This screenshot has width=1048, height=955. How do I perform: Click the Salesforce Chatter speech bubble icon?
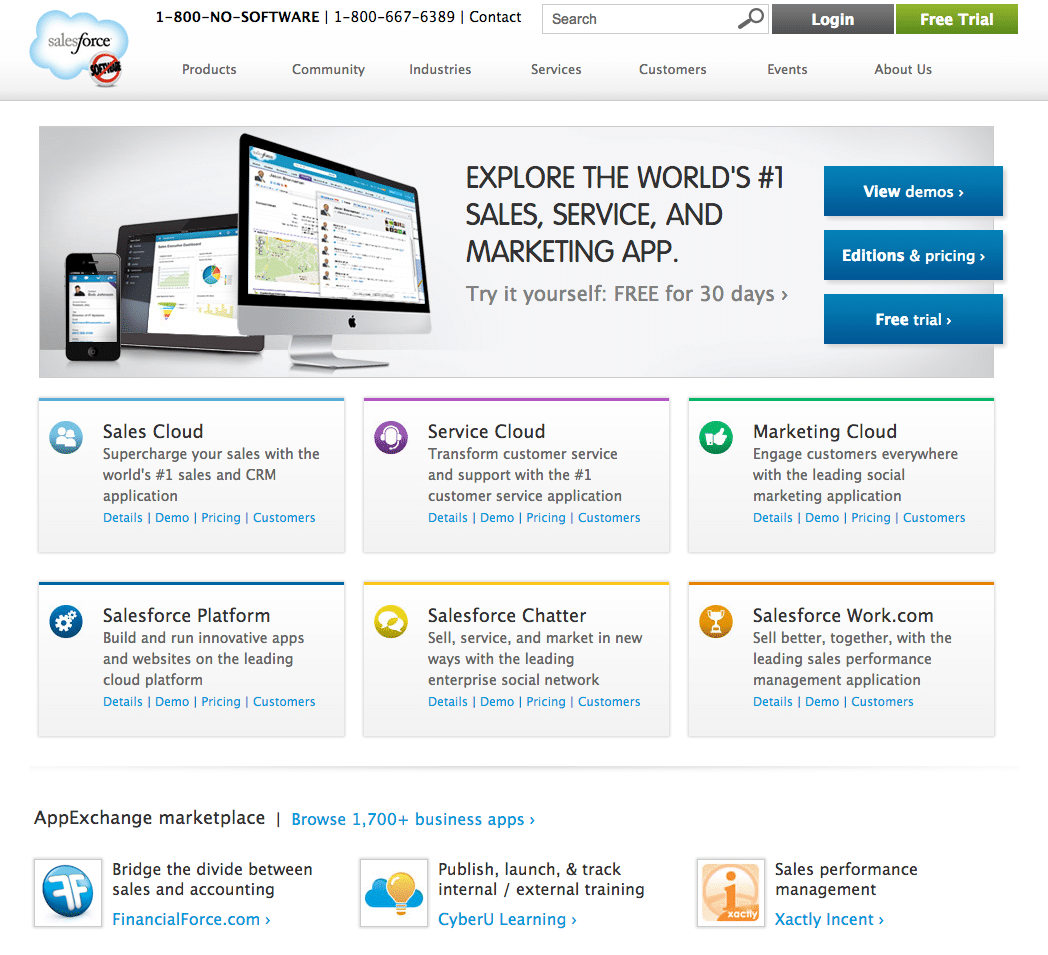(391, 621)
